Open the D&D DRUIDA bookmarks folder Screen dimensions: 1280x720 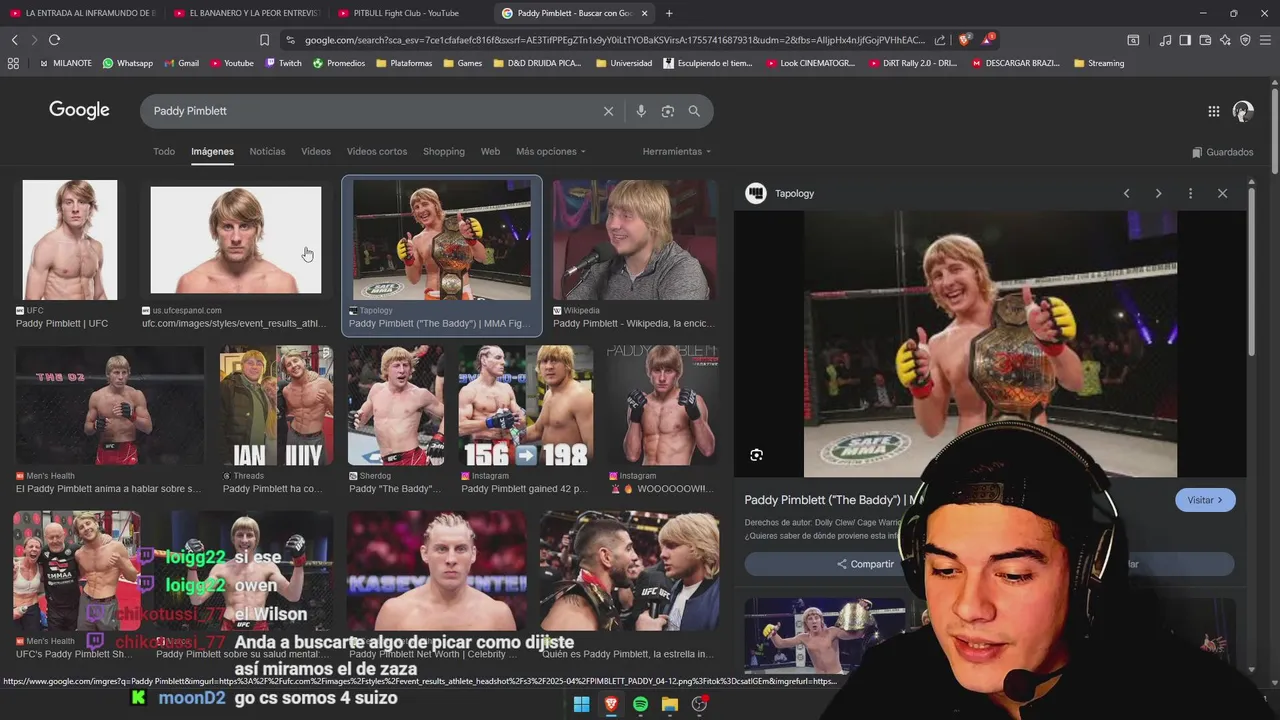[537, 63]
